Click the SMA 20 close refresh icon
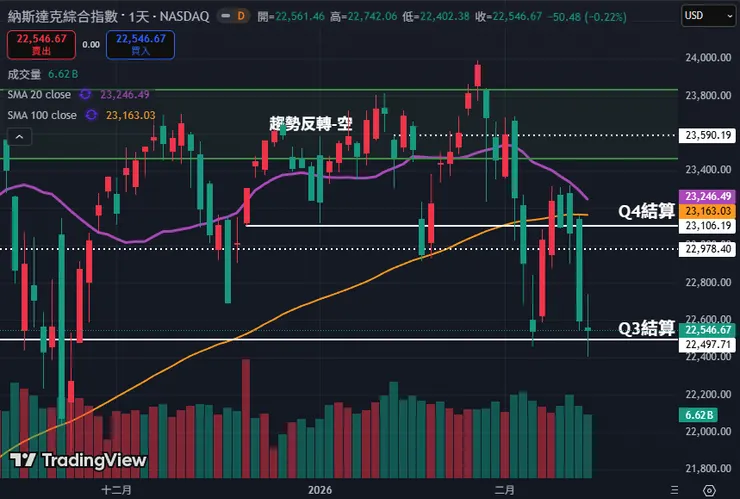The image size is (740, 499). [85, 94]
